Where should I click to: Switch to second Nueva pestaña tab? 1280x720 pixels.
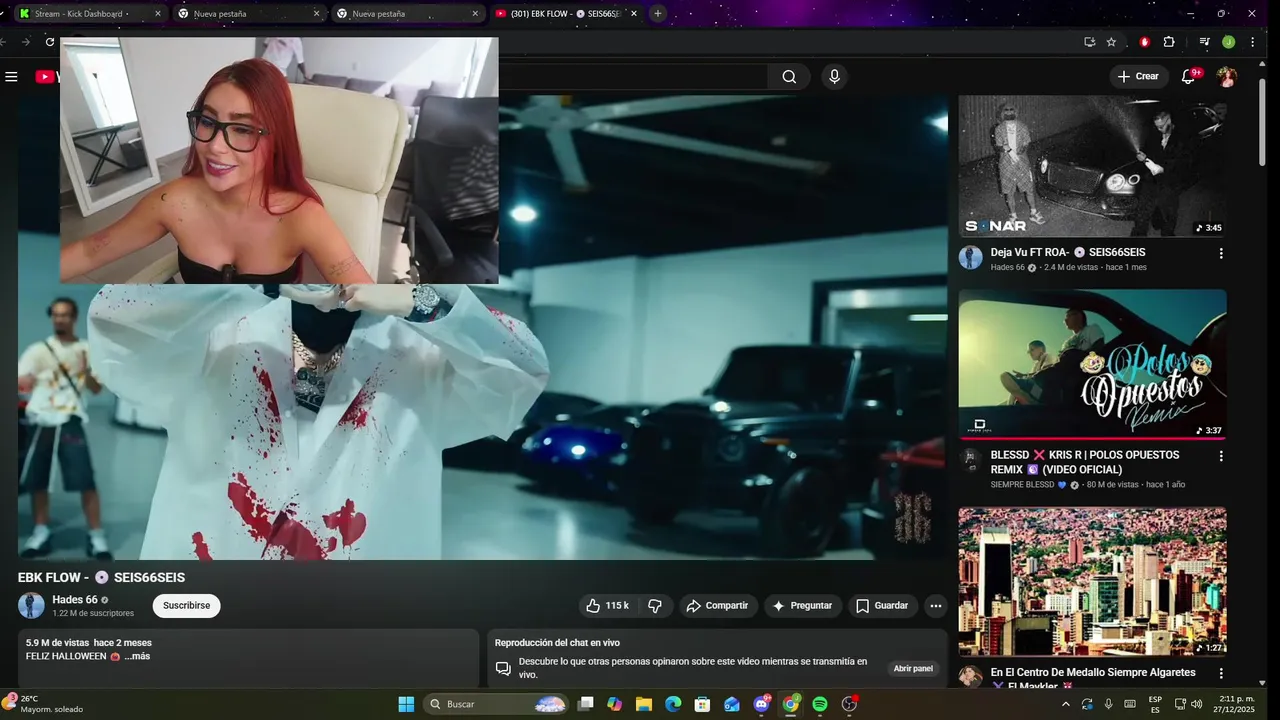[x=407, y=14]
